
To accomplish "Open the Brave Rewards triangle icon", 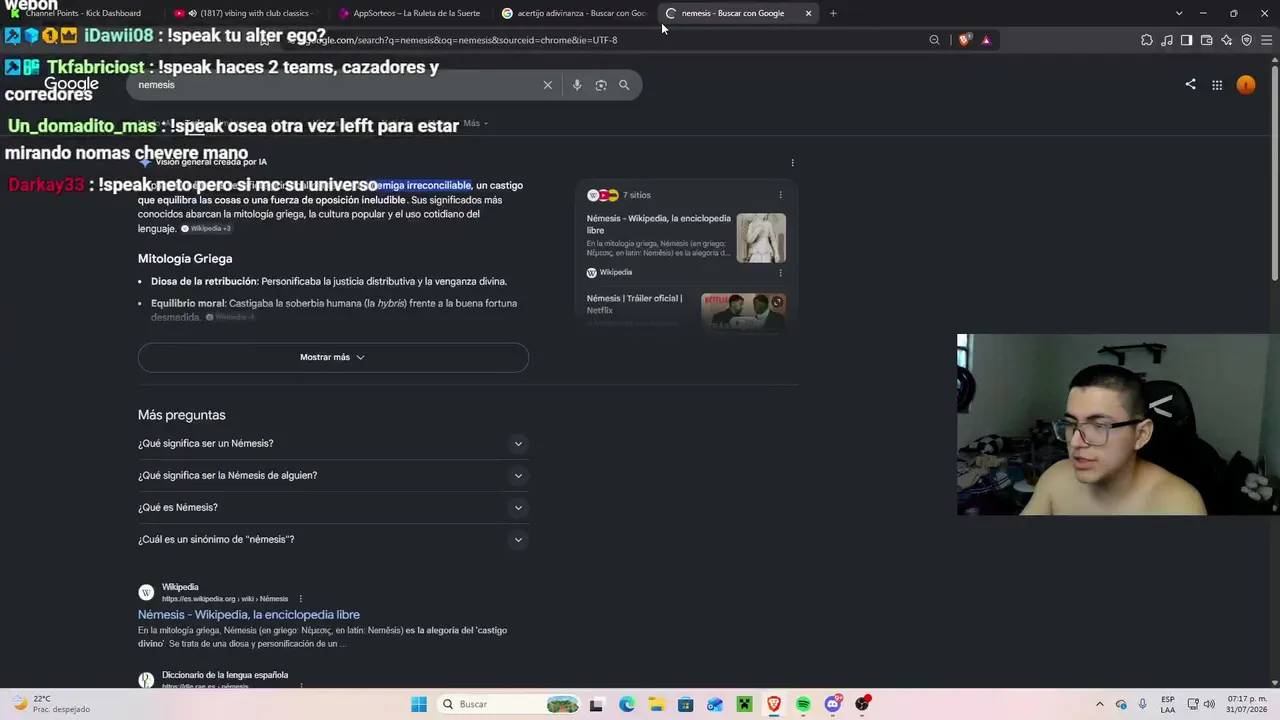I will coord(986,40).
